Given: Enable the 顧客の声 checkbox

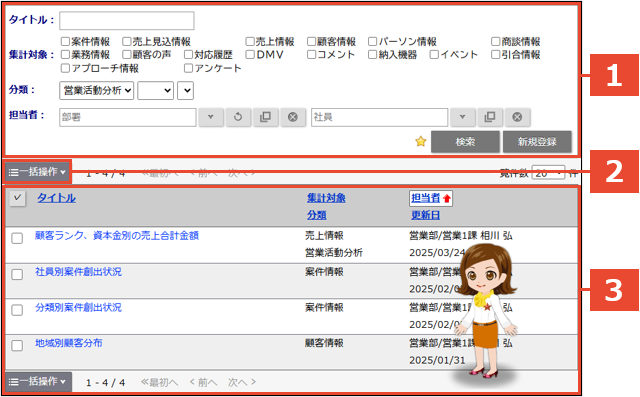Looking at the screenshot, I should (x=127, y=54).
